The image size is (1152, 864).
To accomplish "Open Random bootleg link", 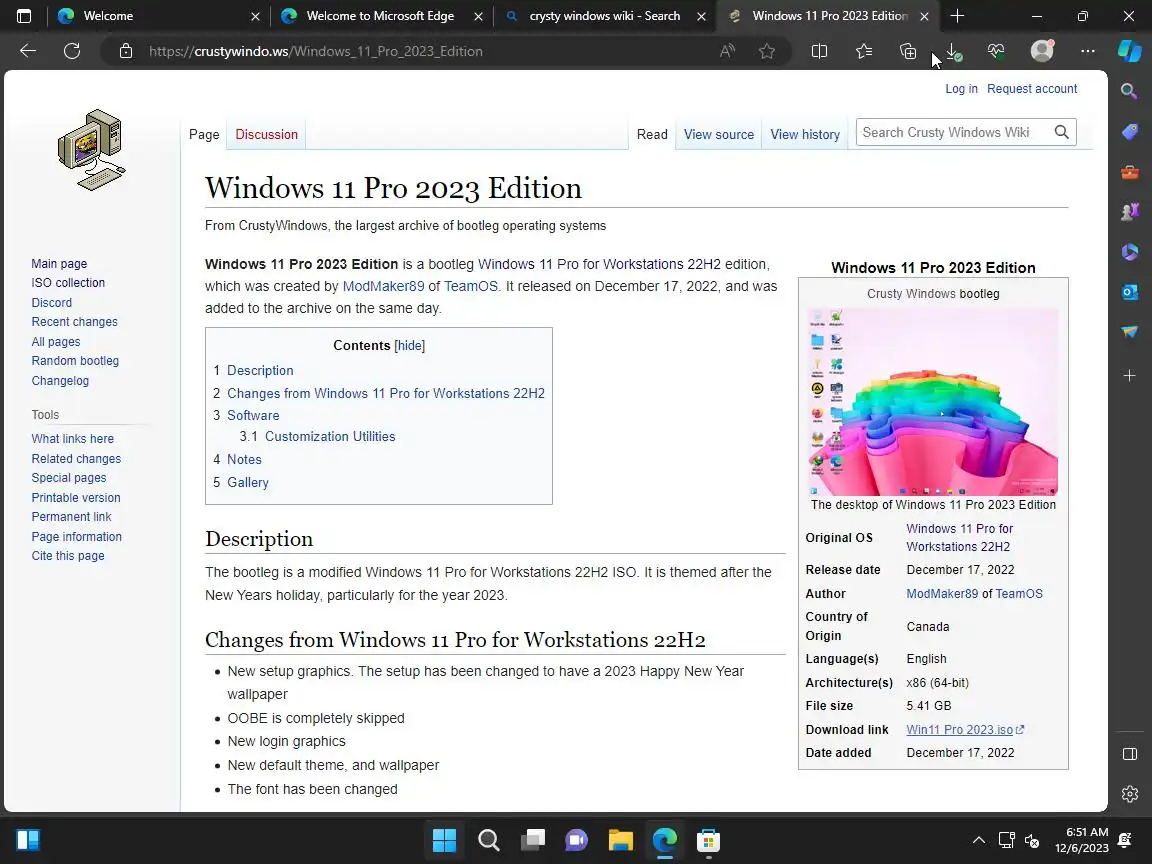I will coord(75,361).
